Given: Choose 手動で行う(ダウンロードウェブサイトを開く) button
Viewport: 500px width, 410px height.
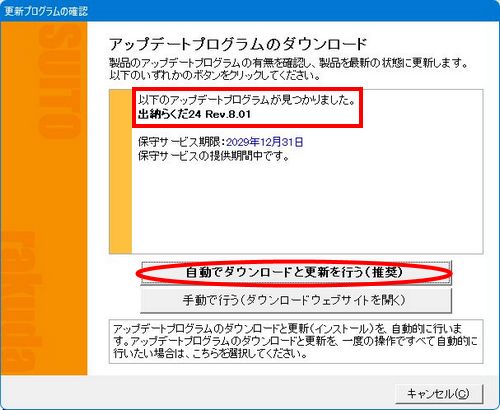Looking at the screenshot, I should 296,300.
